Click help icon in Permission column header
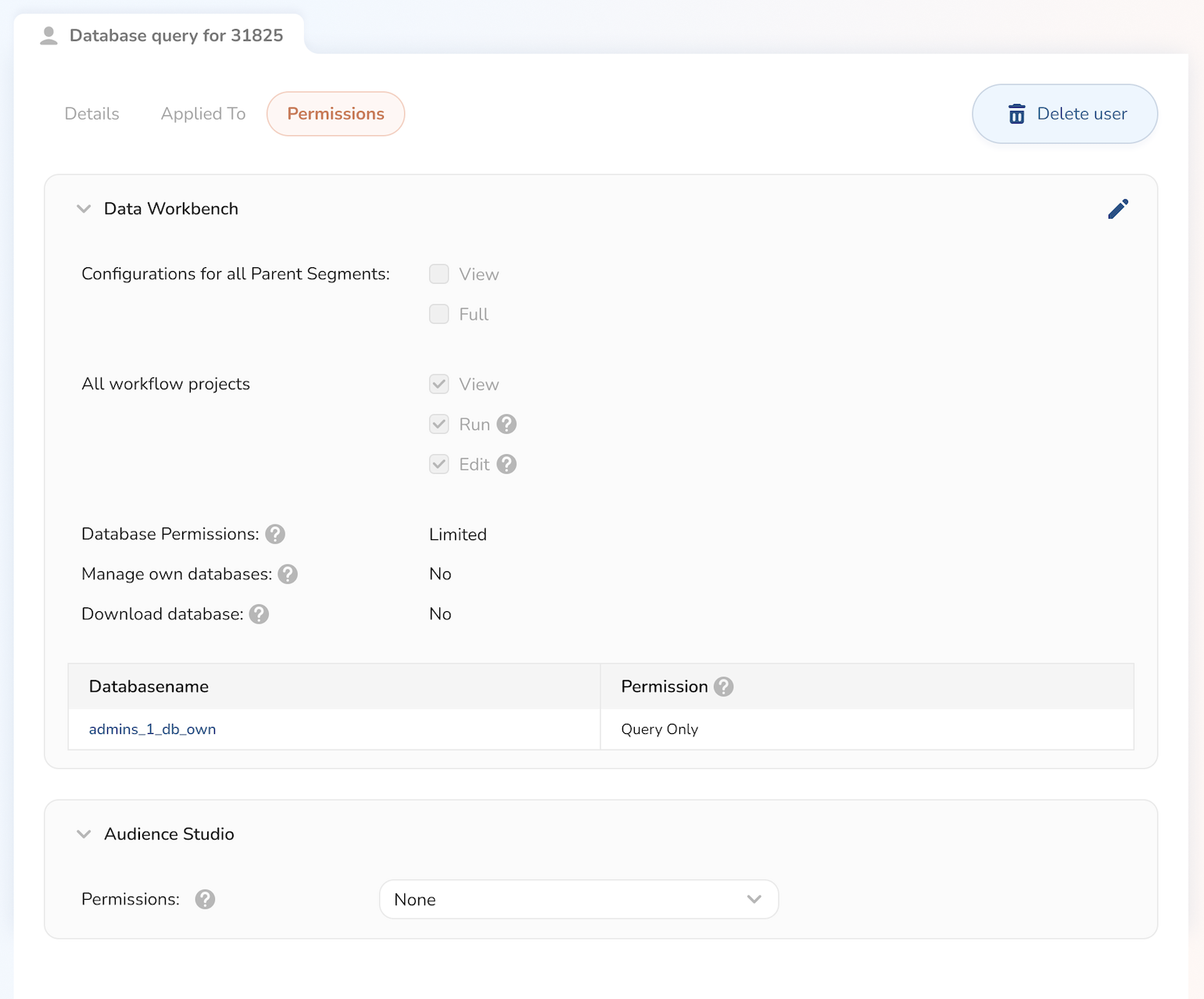 point(724,686)
